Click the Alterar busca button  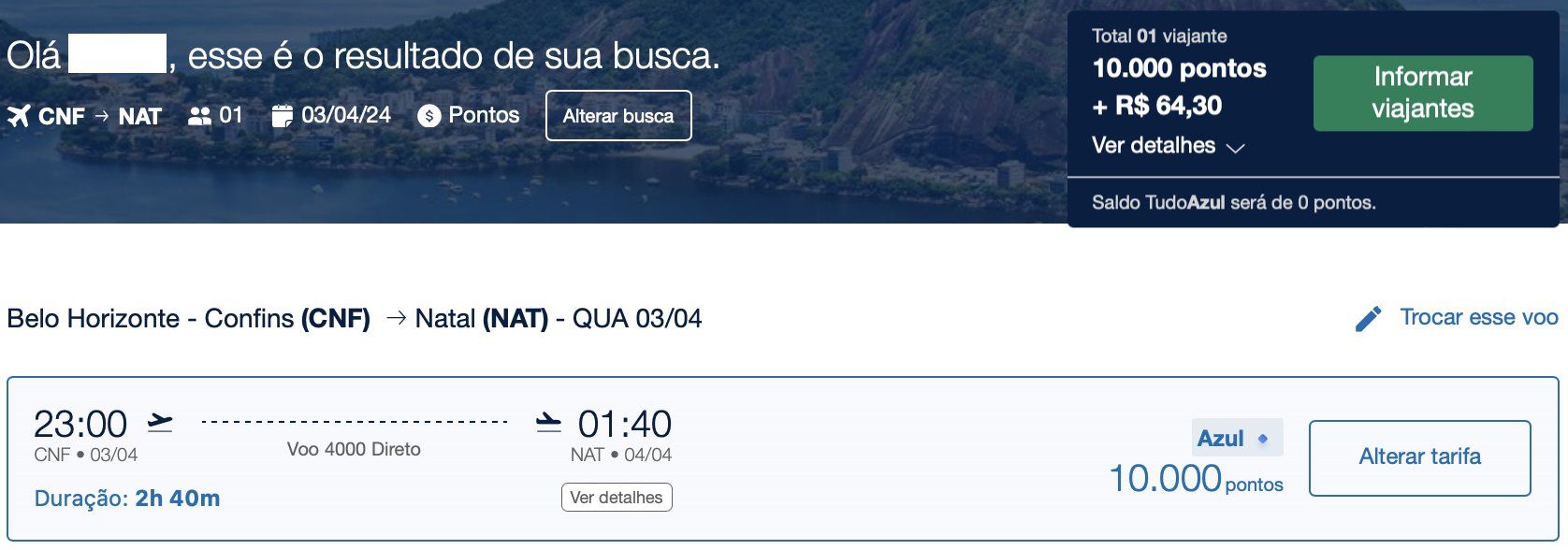click(618, 116)
